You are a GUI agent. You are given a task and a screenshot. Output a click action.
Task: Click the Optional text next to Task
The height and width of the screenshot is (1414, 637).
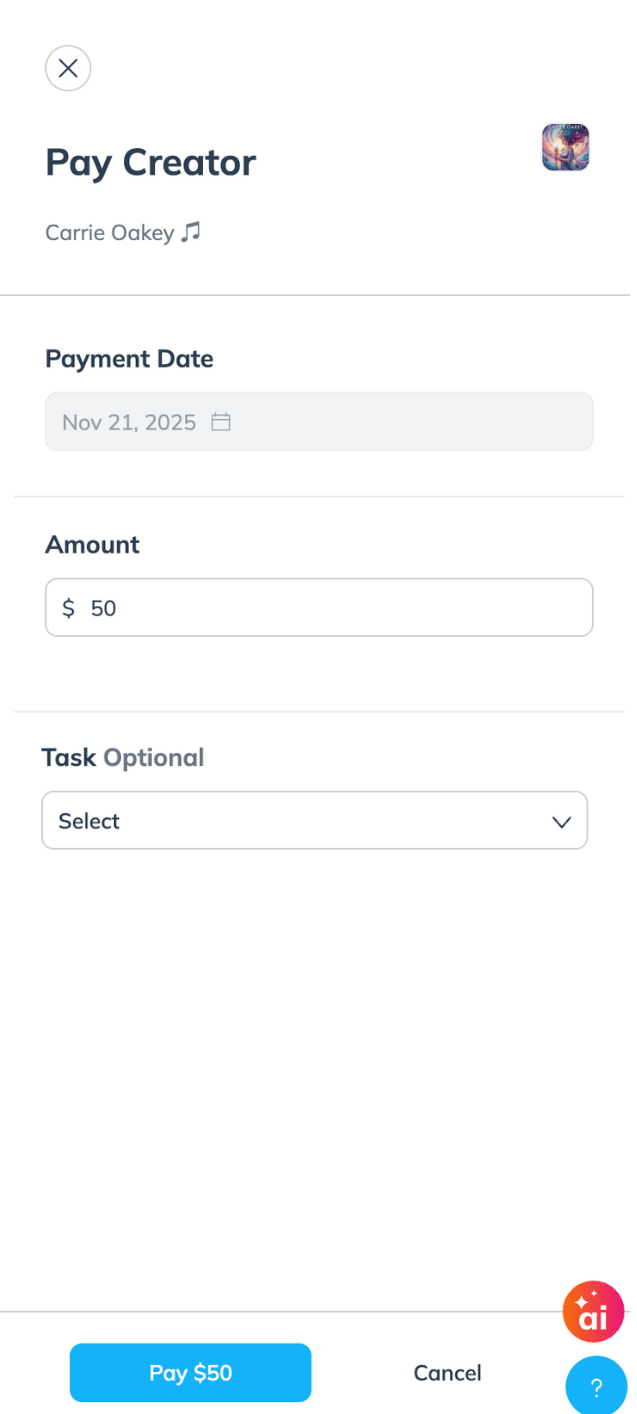point(153,758)
